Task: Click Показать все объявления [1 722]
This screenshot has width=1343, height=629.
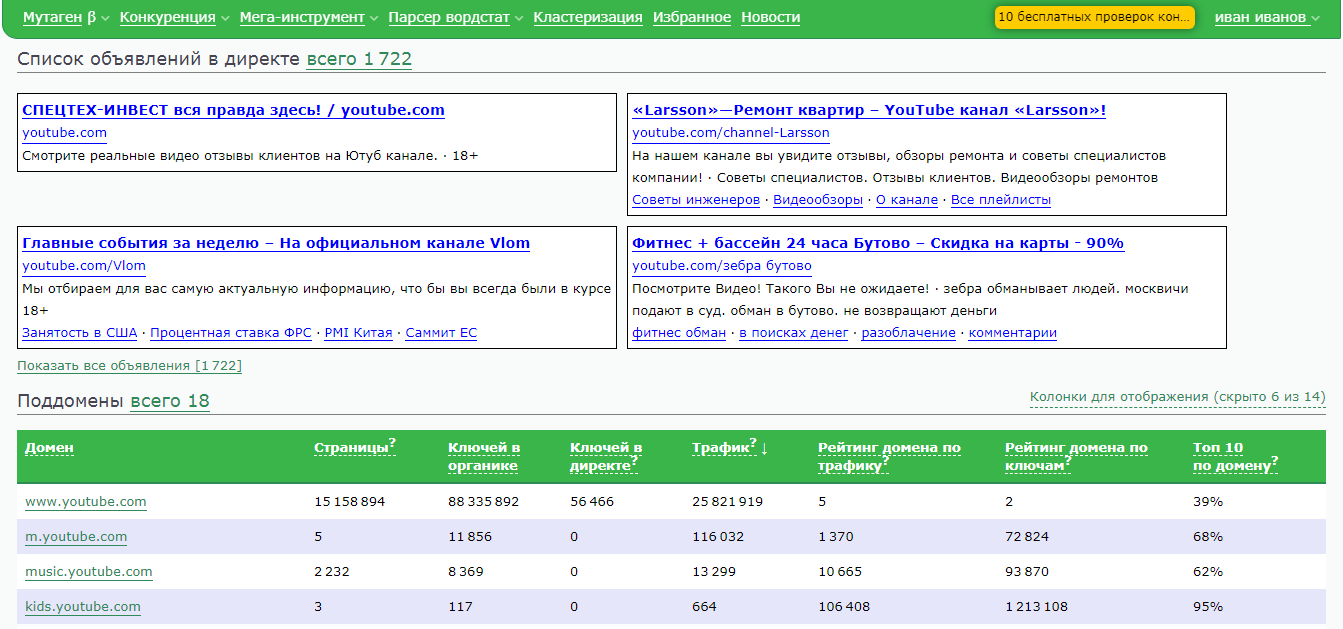Action: (130, 366)
